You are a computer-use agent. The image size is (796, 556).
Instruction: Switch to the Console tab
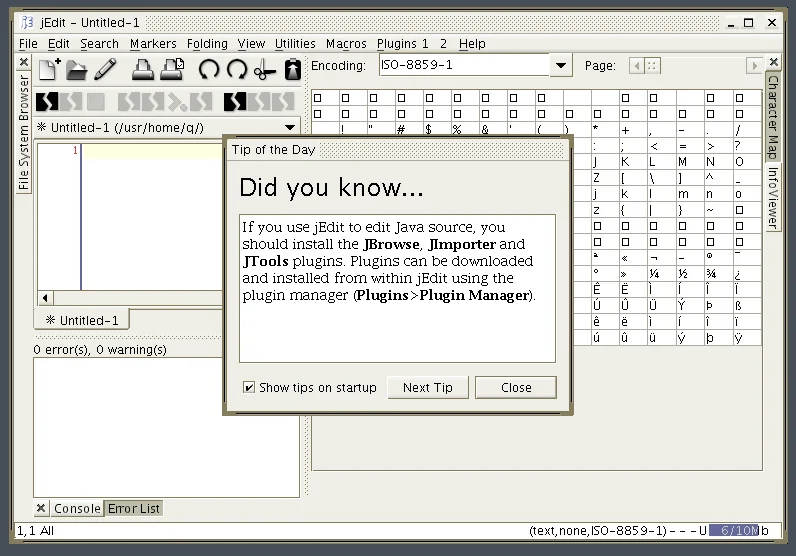click(x=77, y=509)
